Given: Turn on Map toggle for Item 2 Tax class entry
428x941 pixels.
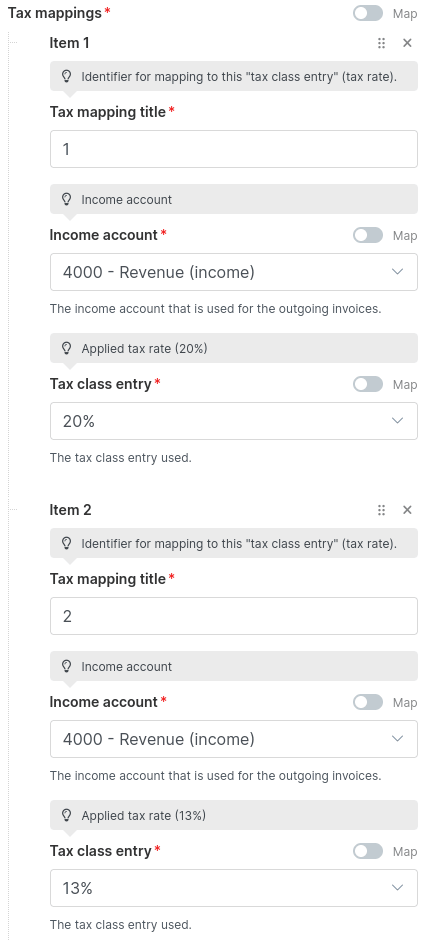Looking at the screenshot, I should [x=367, y=851].
